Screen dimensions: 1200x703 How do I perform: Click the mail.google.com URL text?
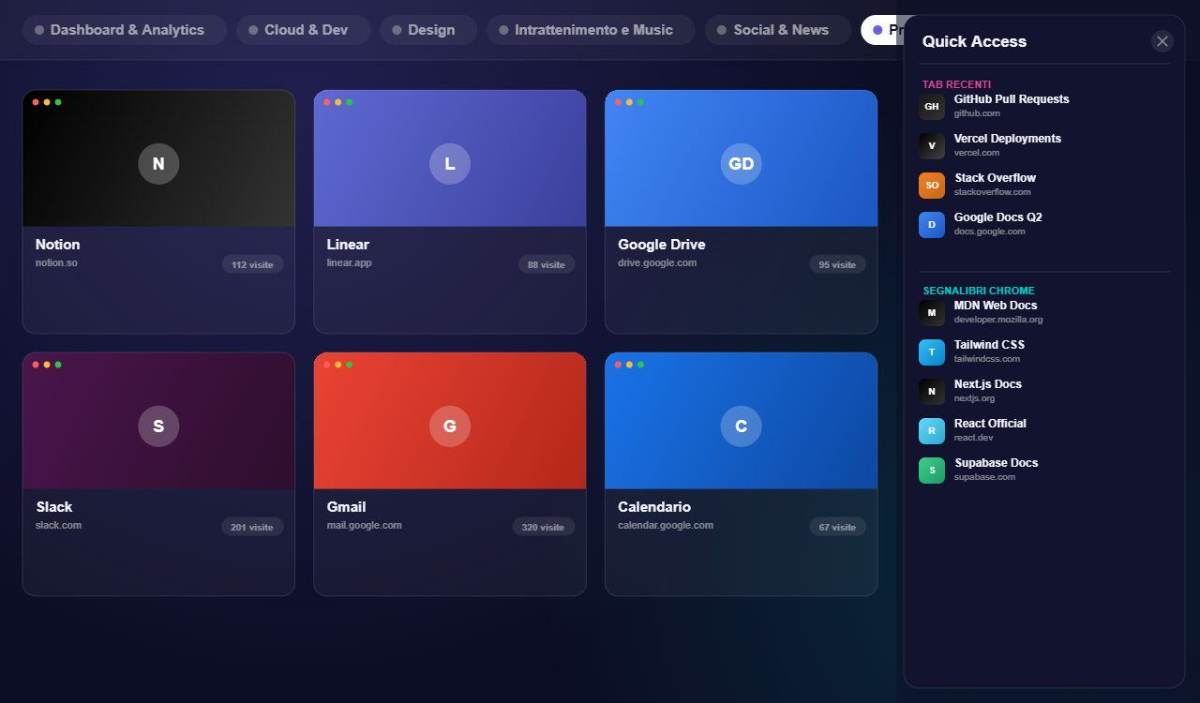click(x=364, y=525)
